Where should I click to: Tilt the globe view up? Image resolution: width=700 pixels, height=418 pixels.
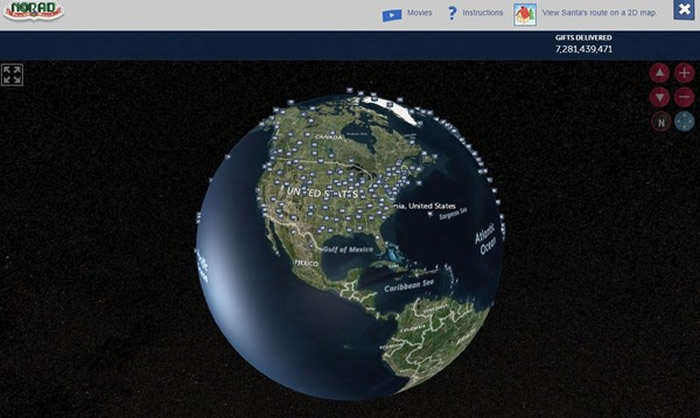tap(659, 73)
